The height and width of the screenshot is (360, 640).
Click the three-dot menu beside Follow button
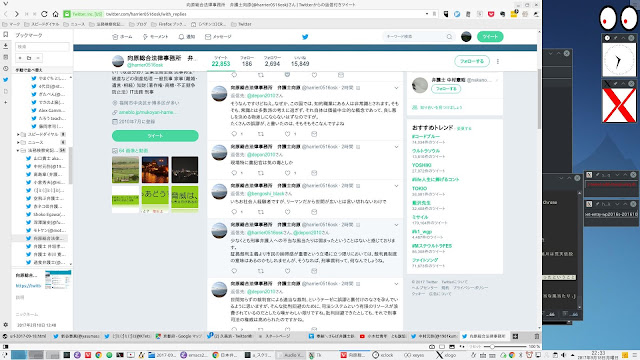coord(498,61)
